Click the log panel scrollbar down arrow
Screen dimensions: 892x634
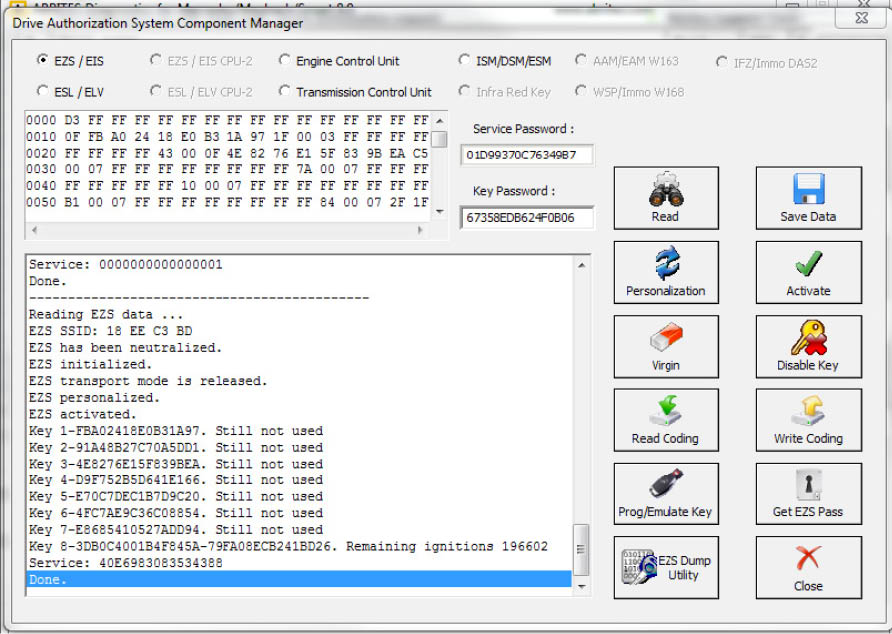click(581, 588)
